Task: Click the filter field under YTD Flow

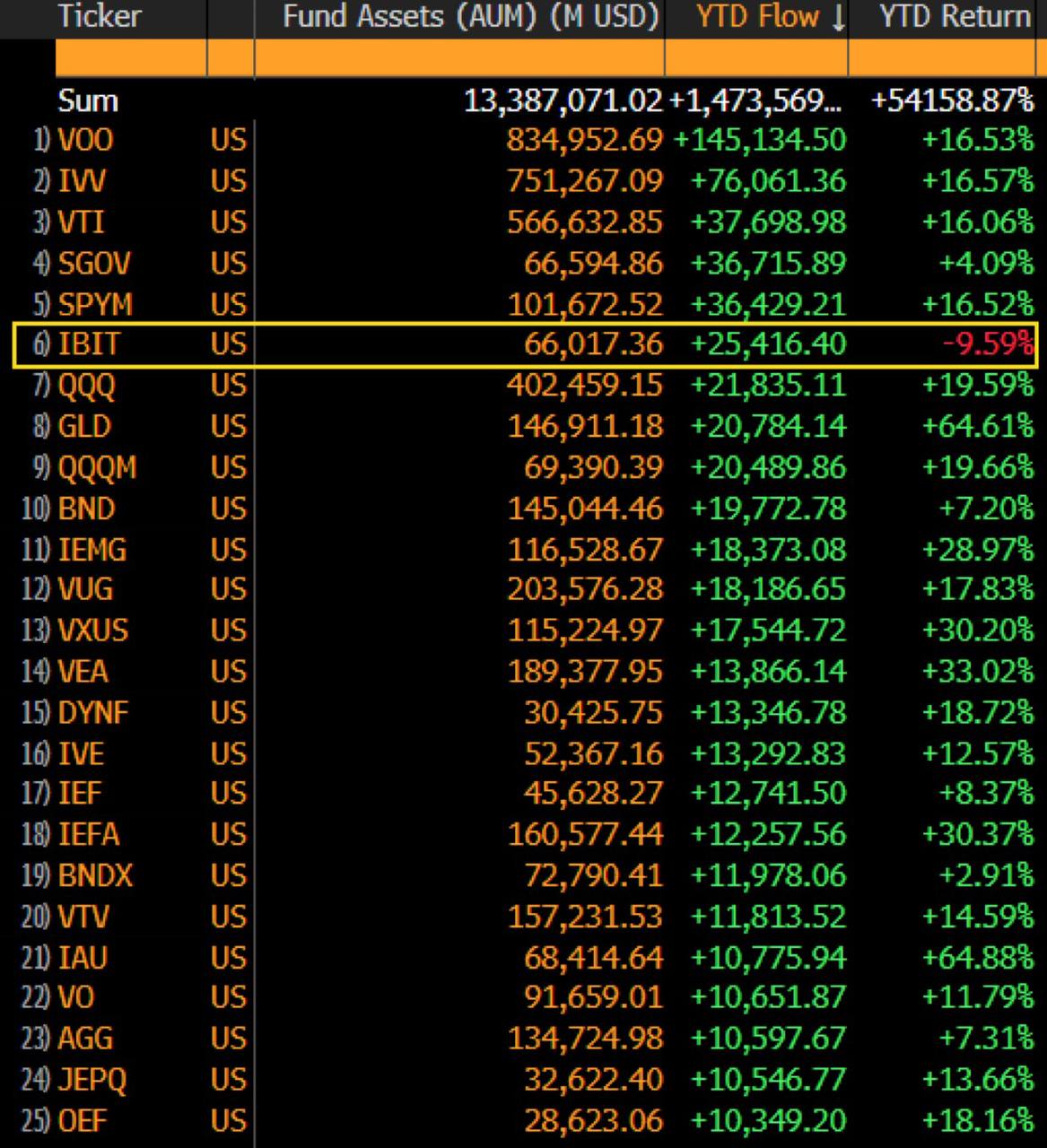Action: [755, 58]
